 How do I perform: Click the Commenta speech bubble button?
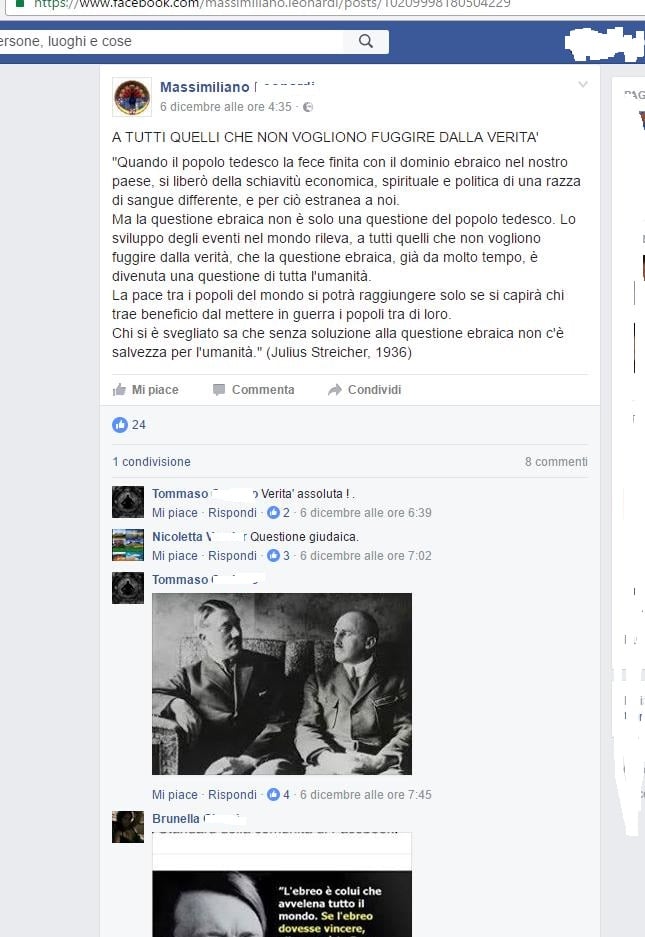(253, 390)
